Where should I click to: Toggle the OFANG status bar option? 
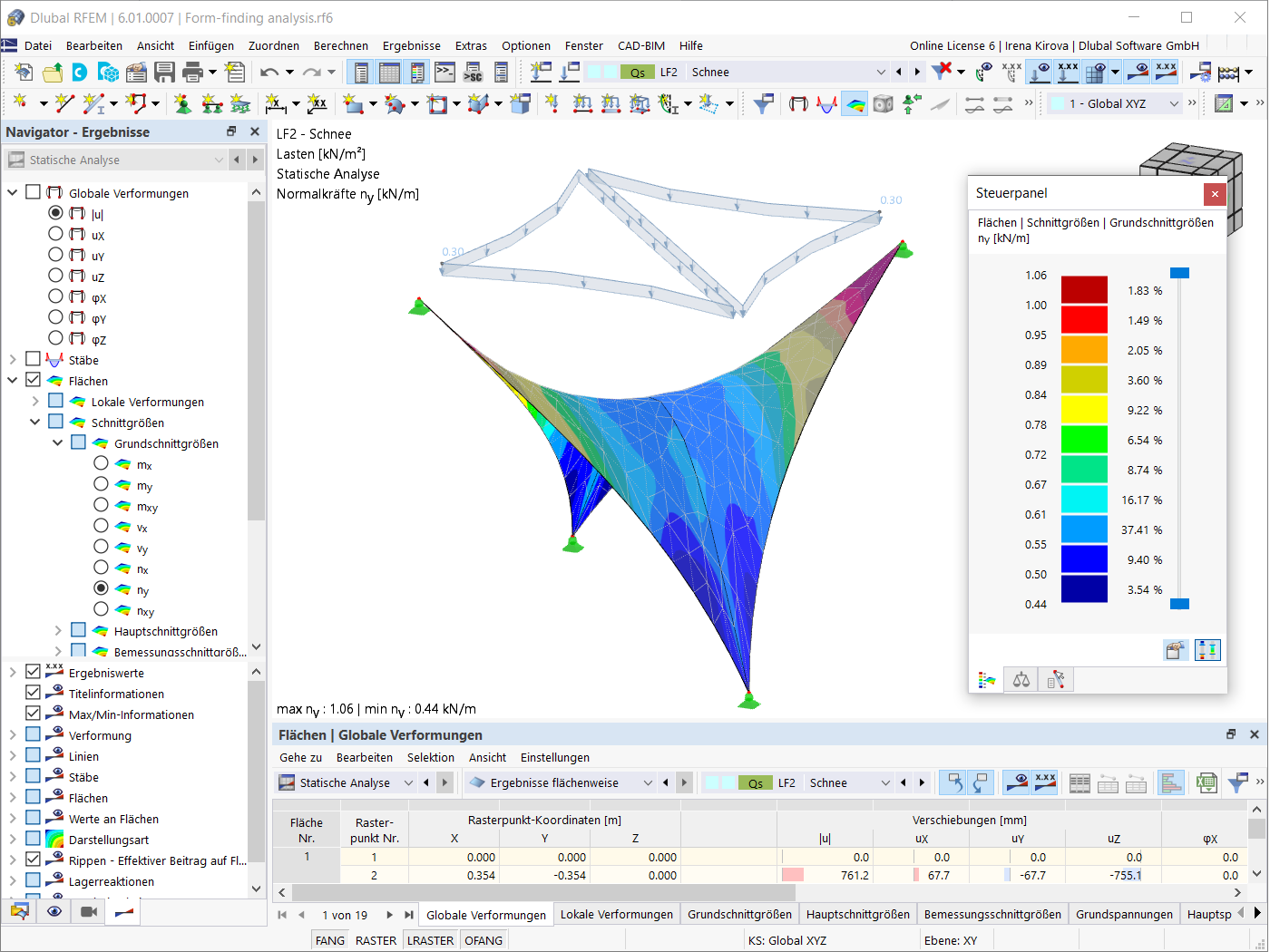tap(484, 940)
